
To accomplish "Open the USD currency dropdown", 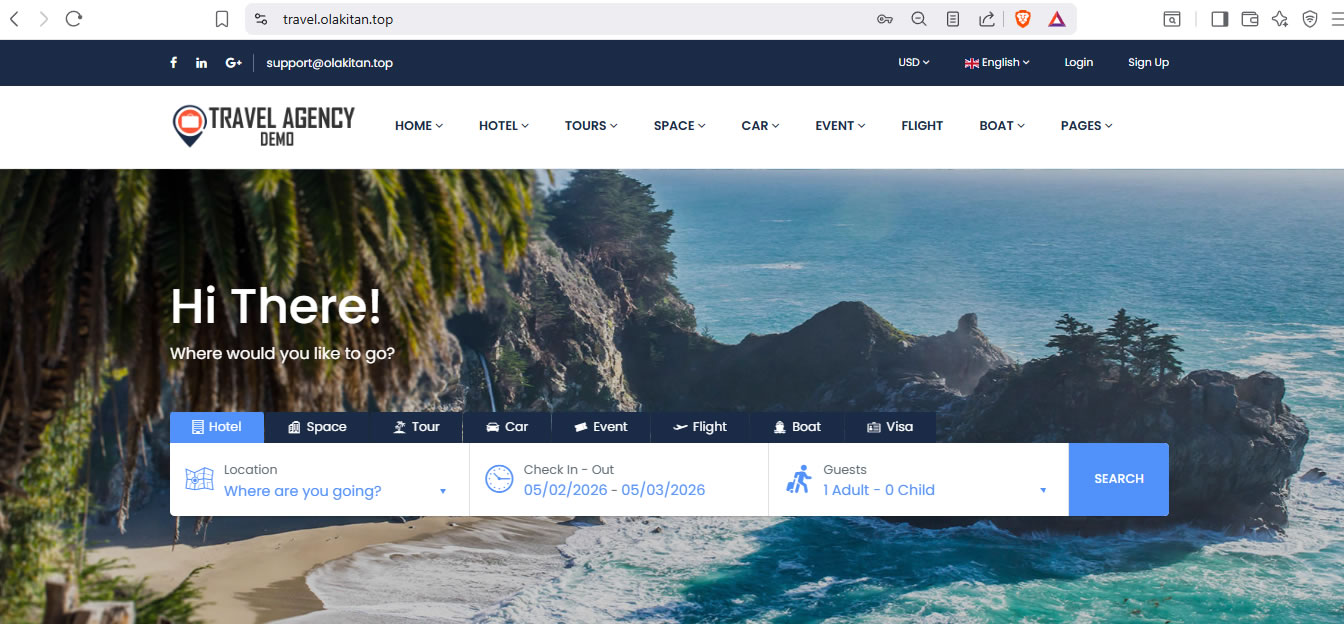I will coord(914,62).
